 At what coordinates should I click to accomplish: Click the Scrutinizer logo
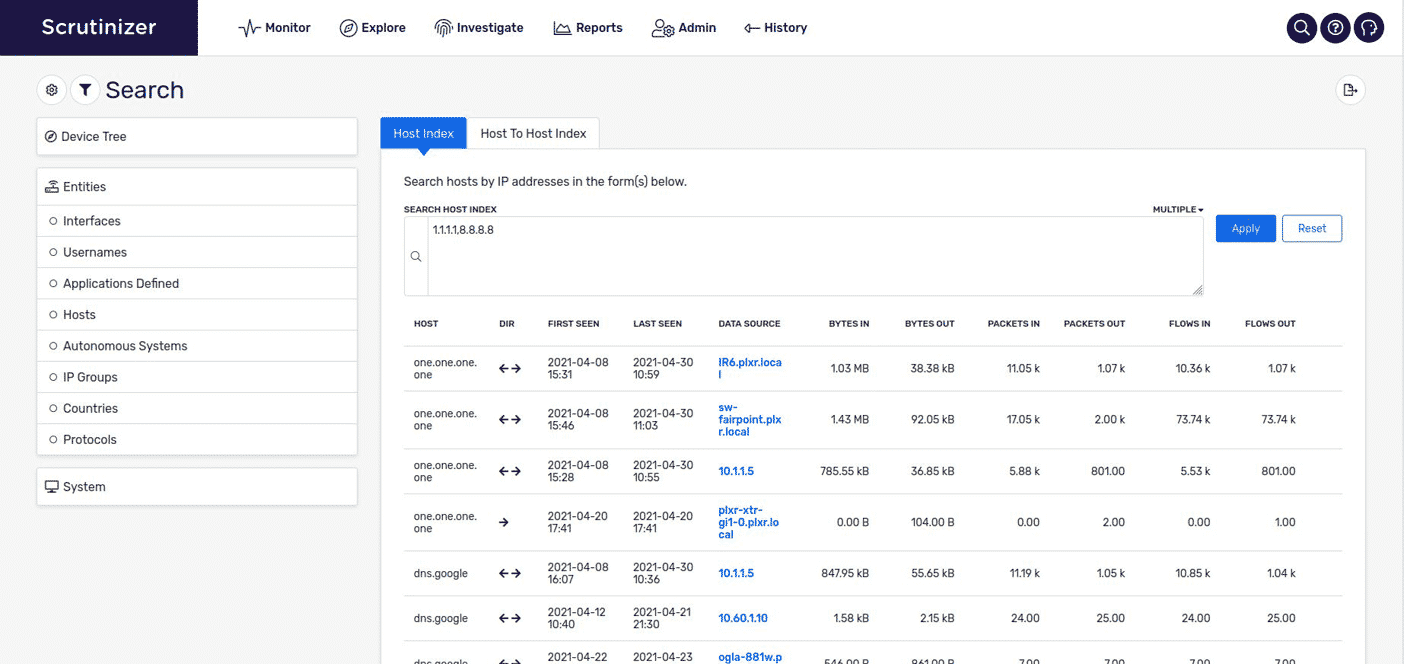click(x=99, y=27)
